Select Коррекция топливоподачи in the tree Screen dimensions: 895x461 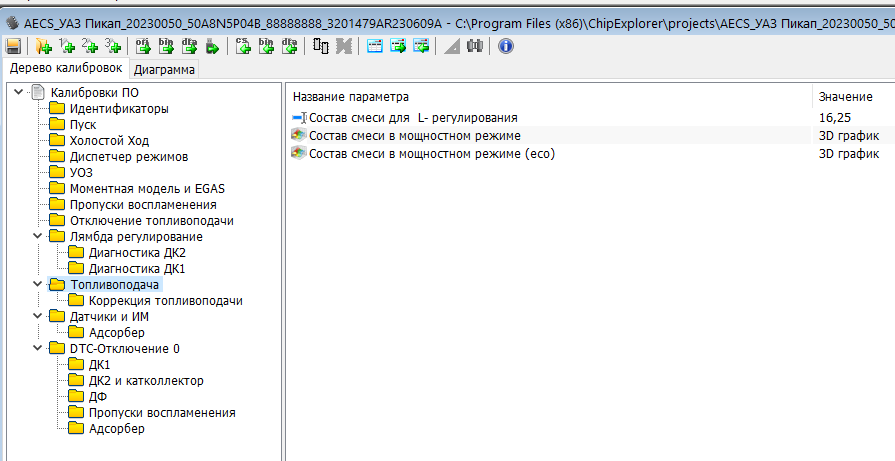[165, 301]
